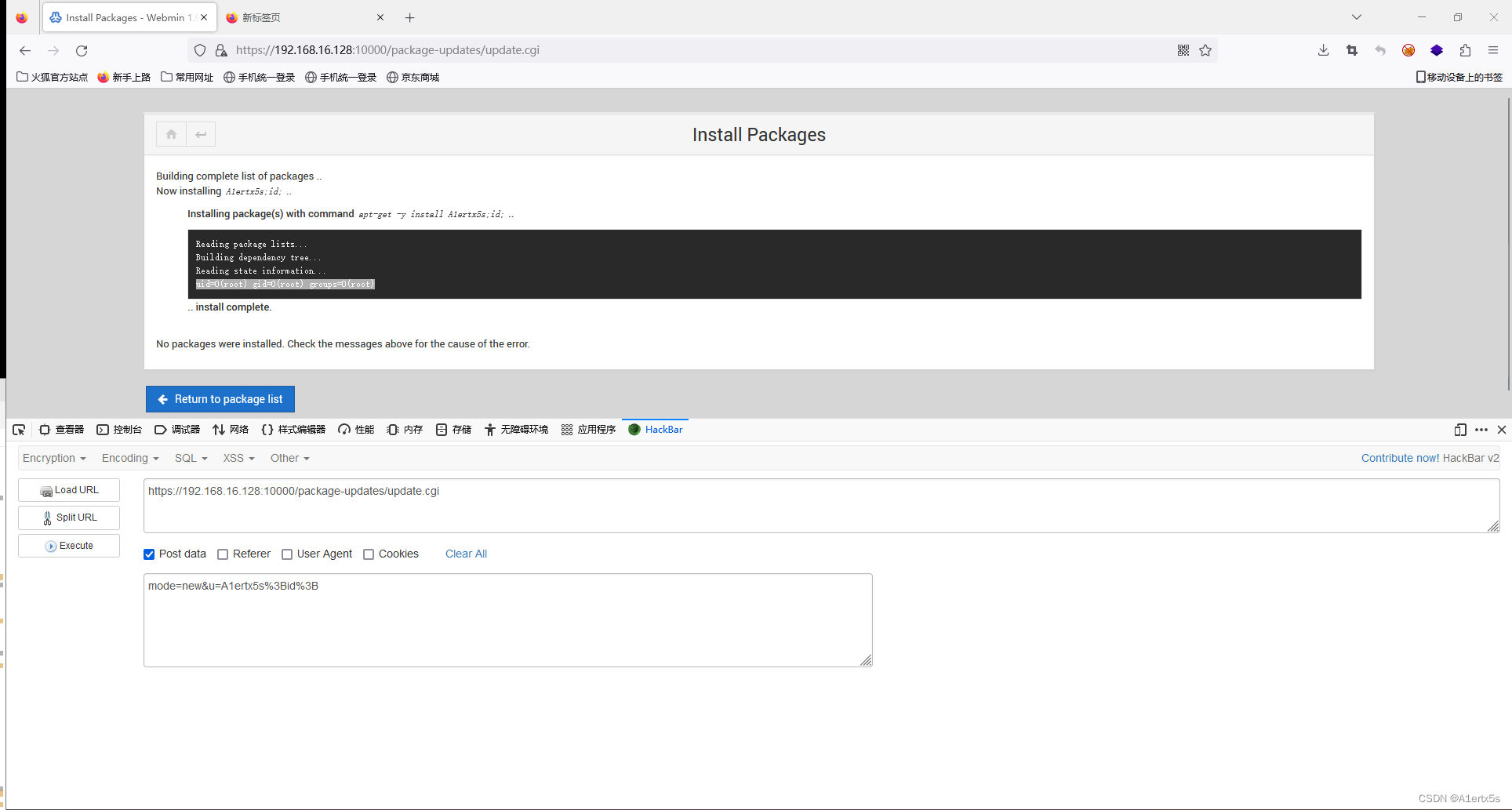Enable the User Agent checkbox in HackBar

[x=287, y=554]
